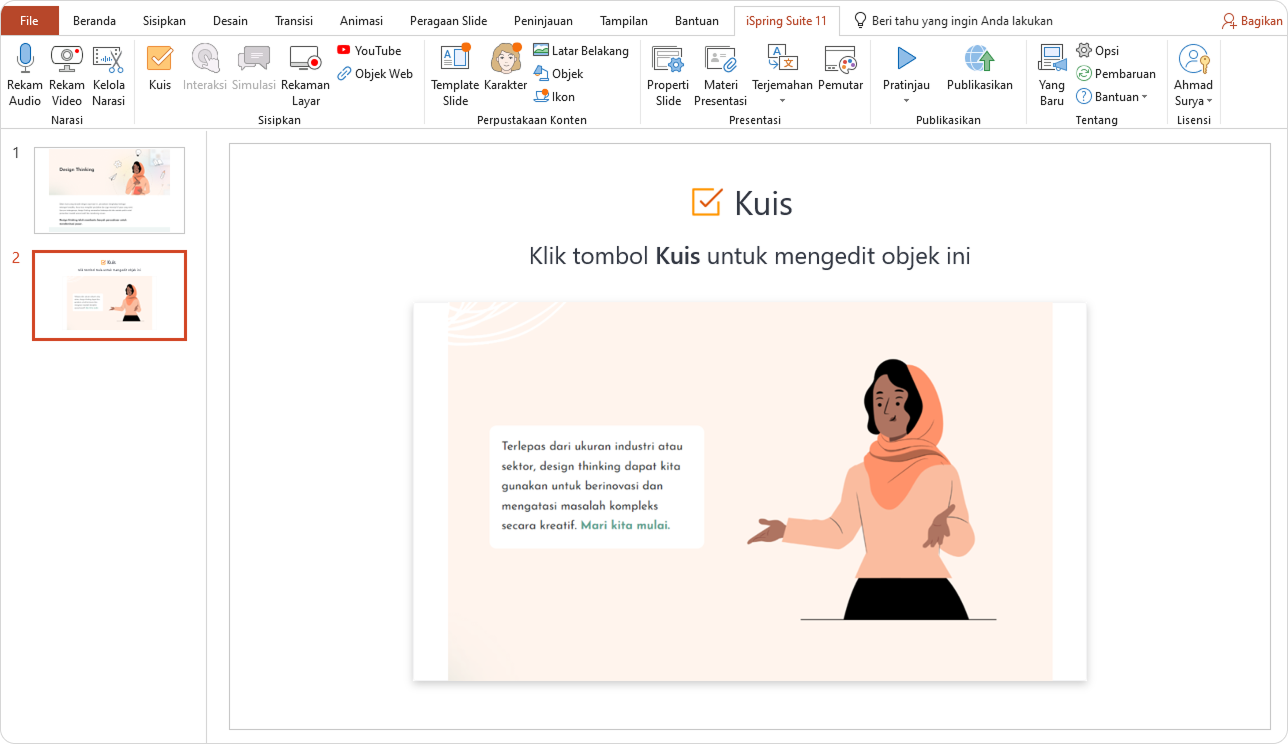The image size is (1288, 744).
Task: Open the File menu tab
Action: tap(30, 21)
